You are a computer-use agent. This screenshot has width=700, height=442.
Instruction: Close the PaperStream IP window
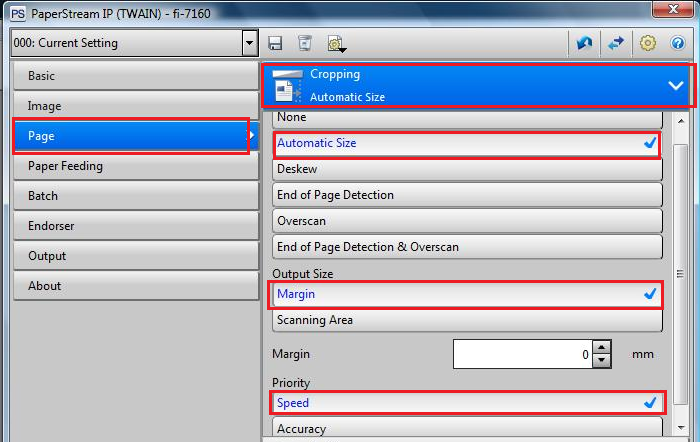(x=673, y=9)
